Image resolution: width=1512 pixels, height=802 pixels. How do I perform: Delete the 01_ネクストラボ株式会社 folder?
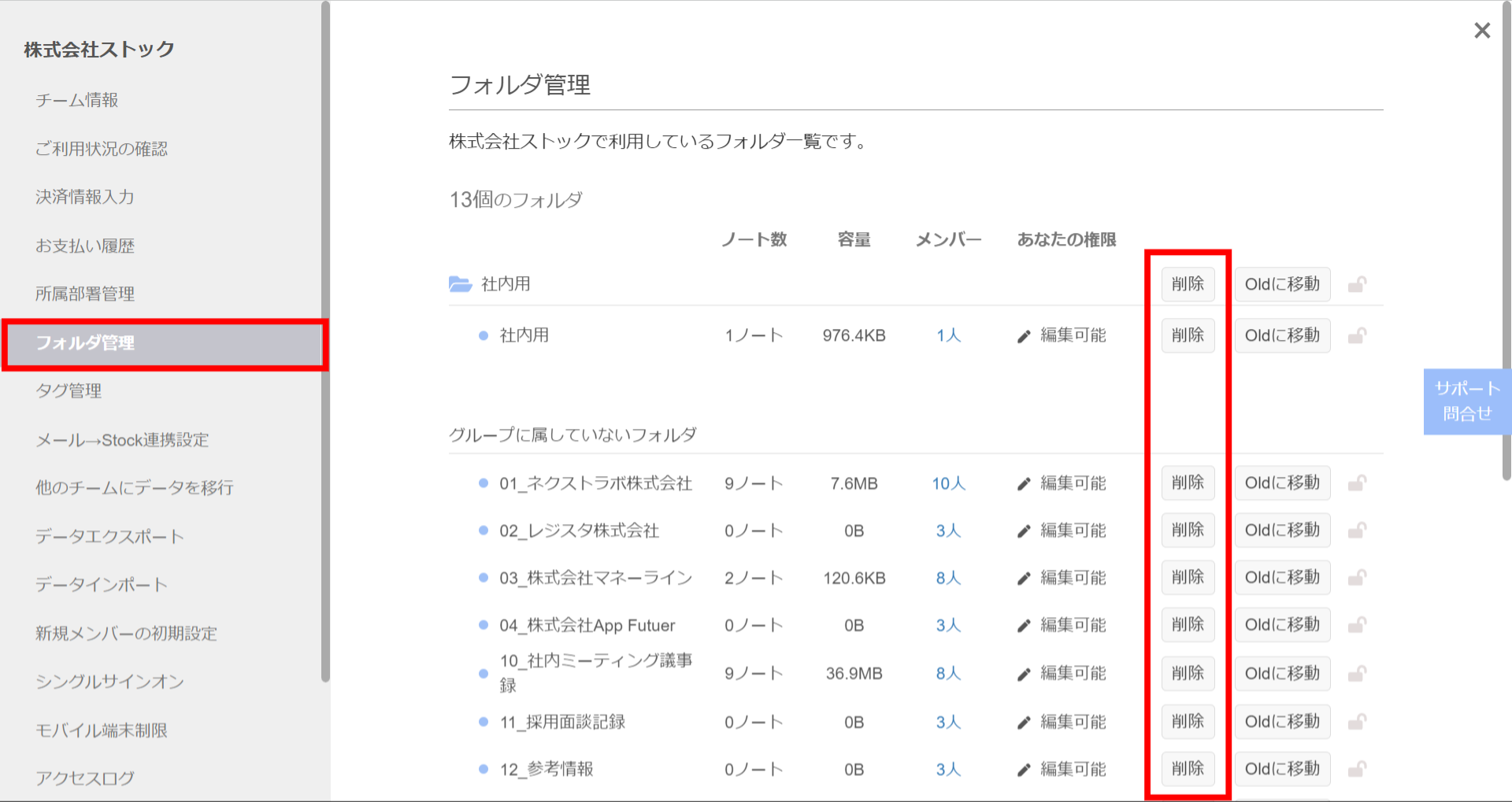tap(1188, 482)
